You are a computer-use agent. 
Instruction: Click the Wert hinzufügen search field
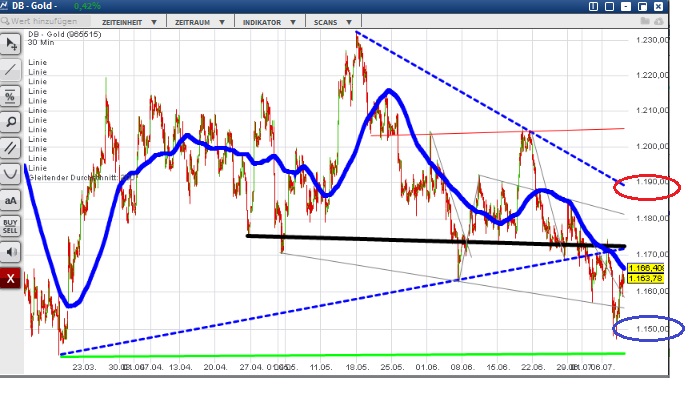[46, 21]
